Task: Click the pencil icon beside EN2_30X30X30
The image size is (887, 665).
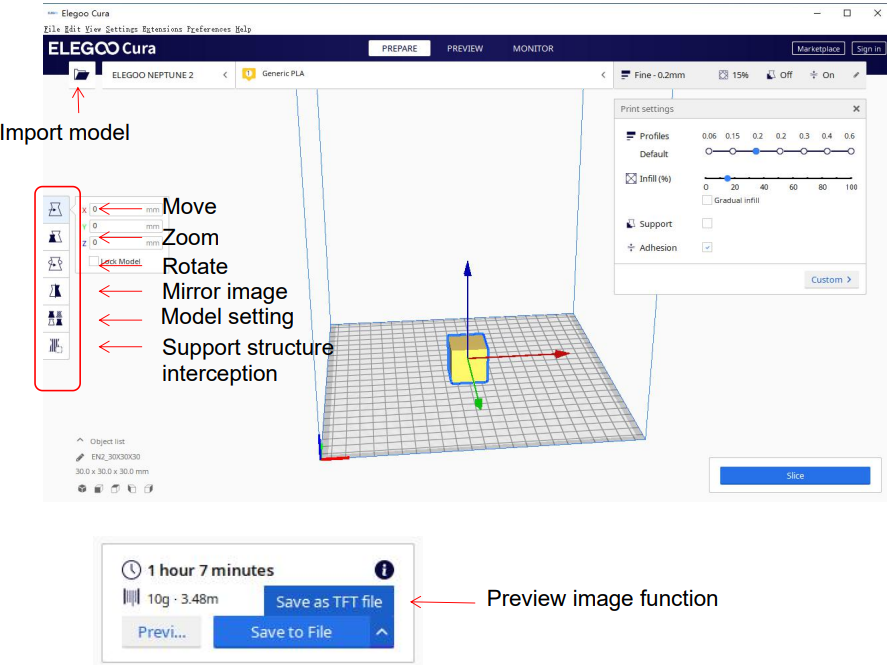Action: click(x=80, y=457)
